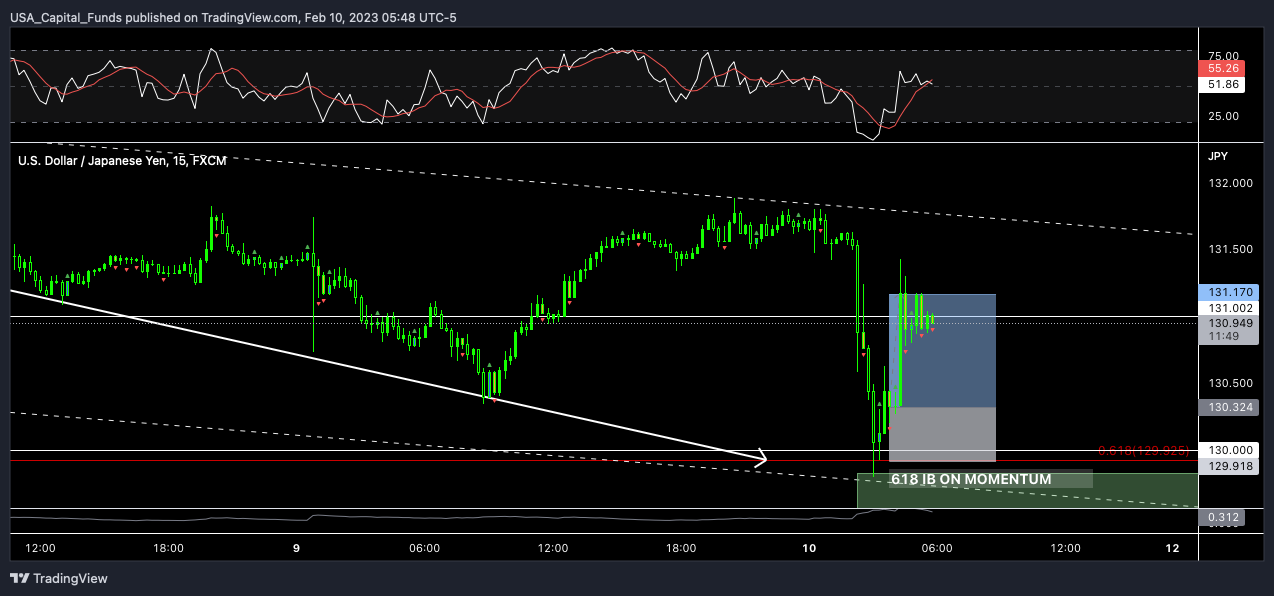Viewport: 1274px width, 596px height.
Task: Click the 130.500 price axis label
Action: [1230, 383]
